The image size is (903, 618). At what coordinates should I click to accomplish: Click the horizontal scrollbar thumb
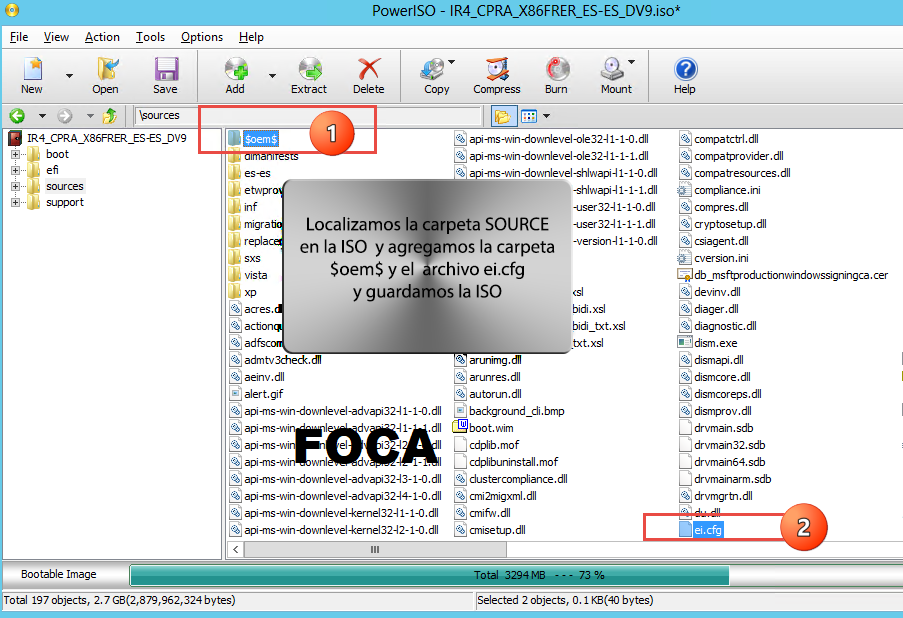click(375, 549)
